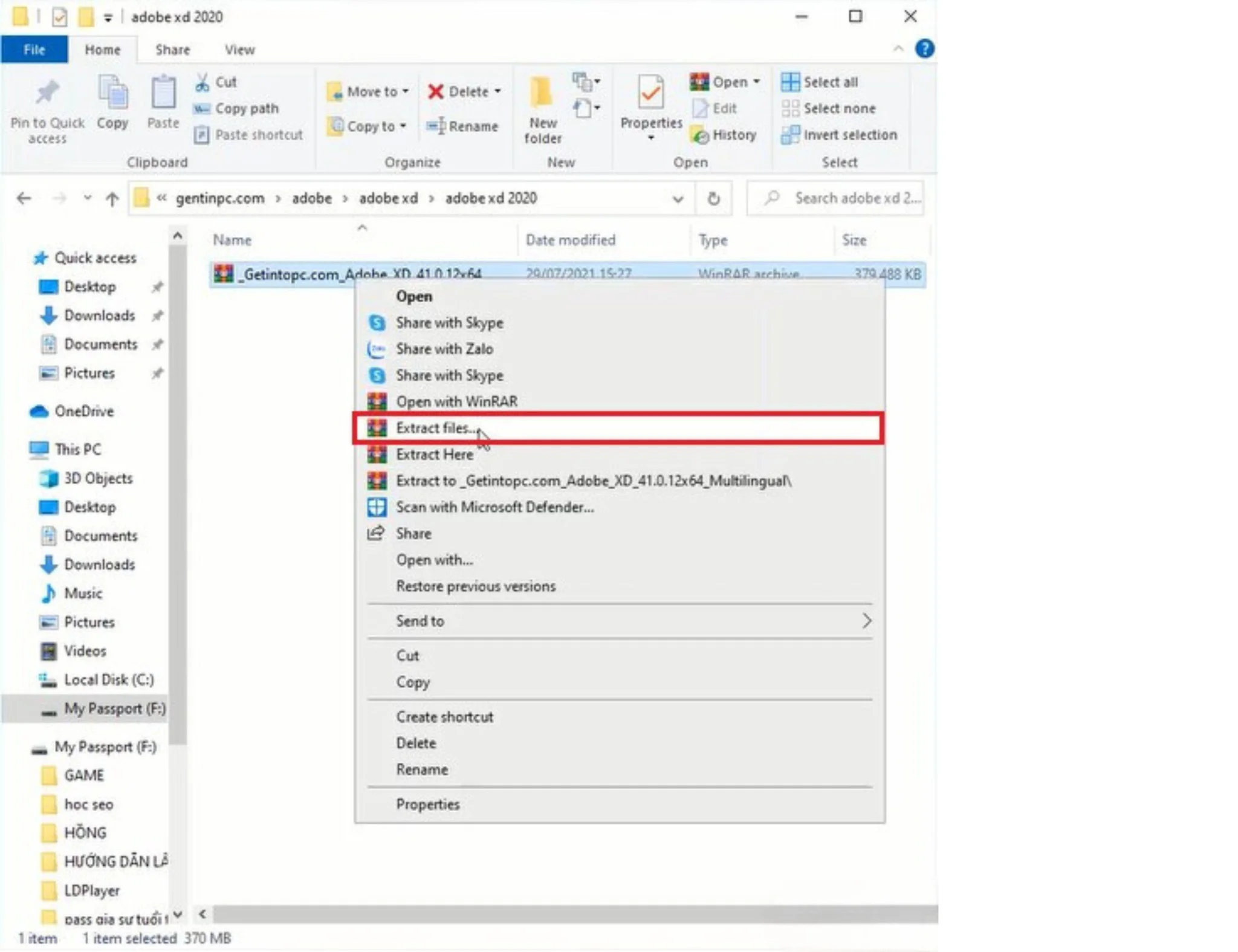Collapse the ribbon with chevron
Screen dimensions: 1238x952
(898, 49)
